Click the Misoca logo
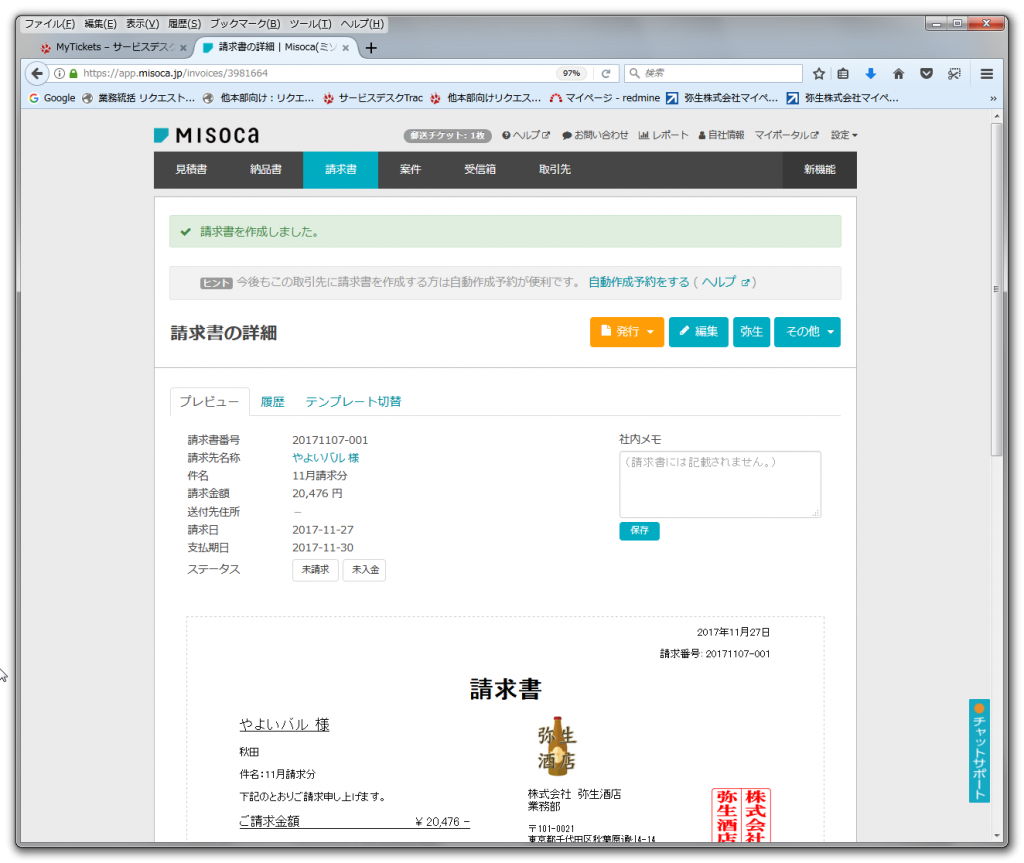Viewport: 1024px width, 863px height. 206,135
